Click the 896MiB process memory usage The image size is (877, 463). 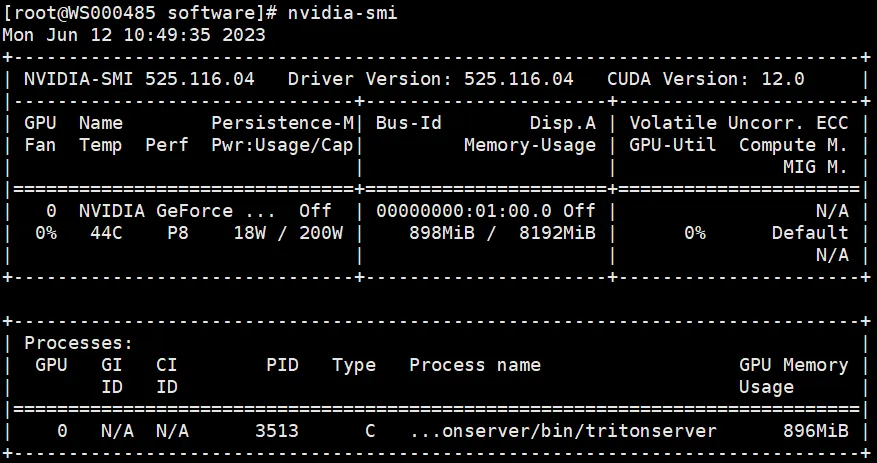coord(815,431)
